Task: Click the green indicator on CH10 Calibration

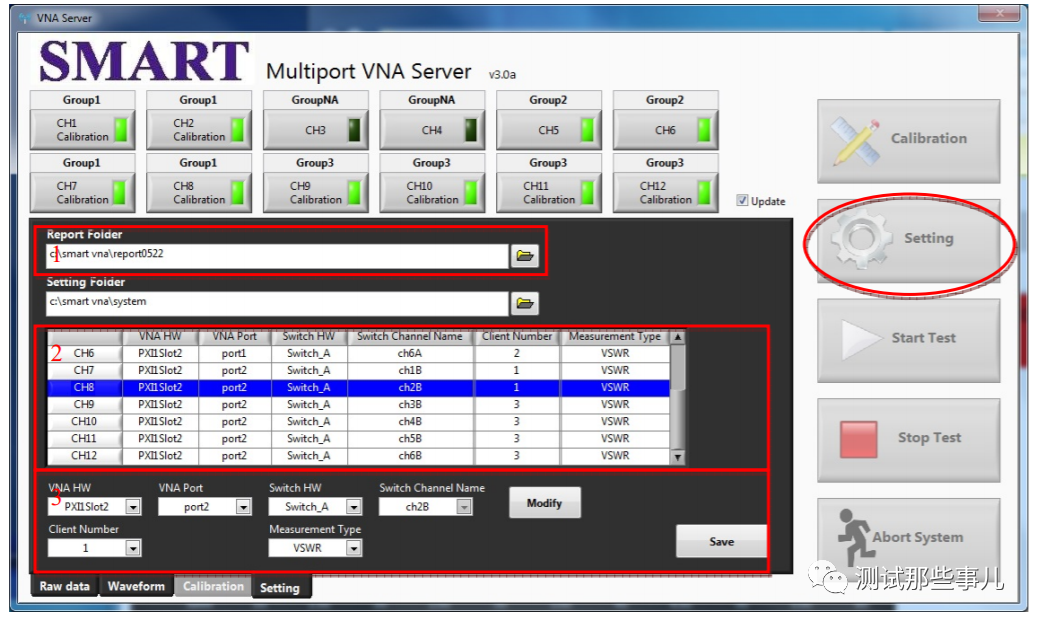Action: tap(471, 193)
